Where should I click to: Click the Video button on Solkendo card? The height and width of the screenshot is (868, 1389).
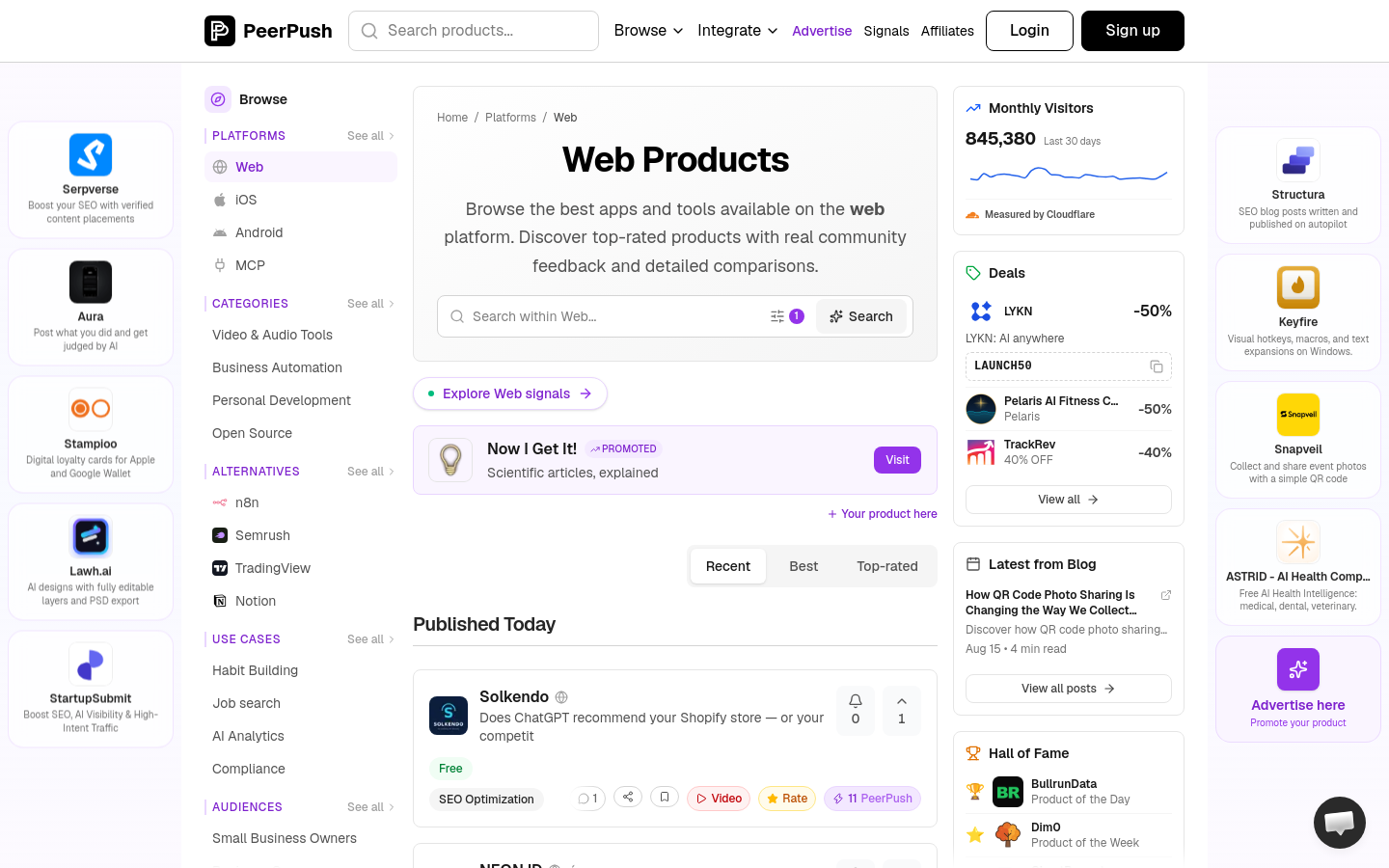click(719, 799)
